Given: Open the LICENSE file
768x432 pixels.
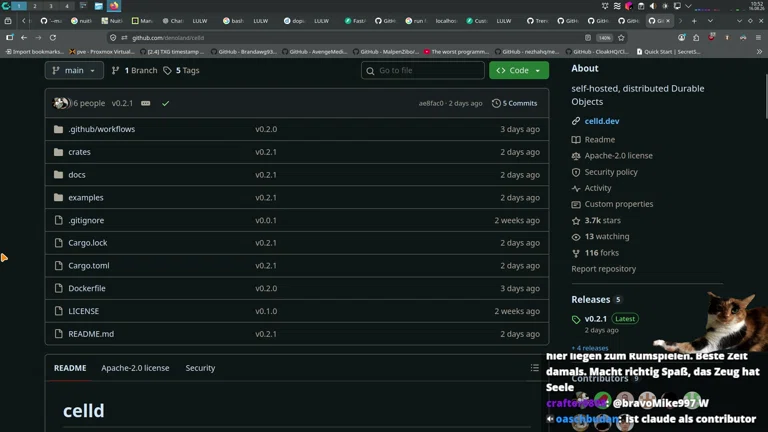Looking at the screenshot, I should point(84,311).
